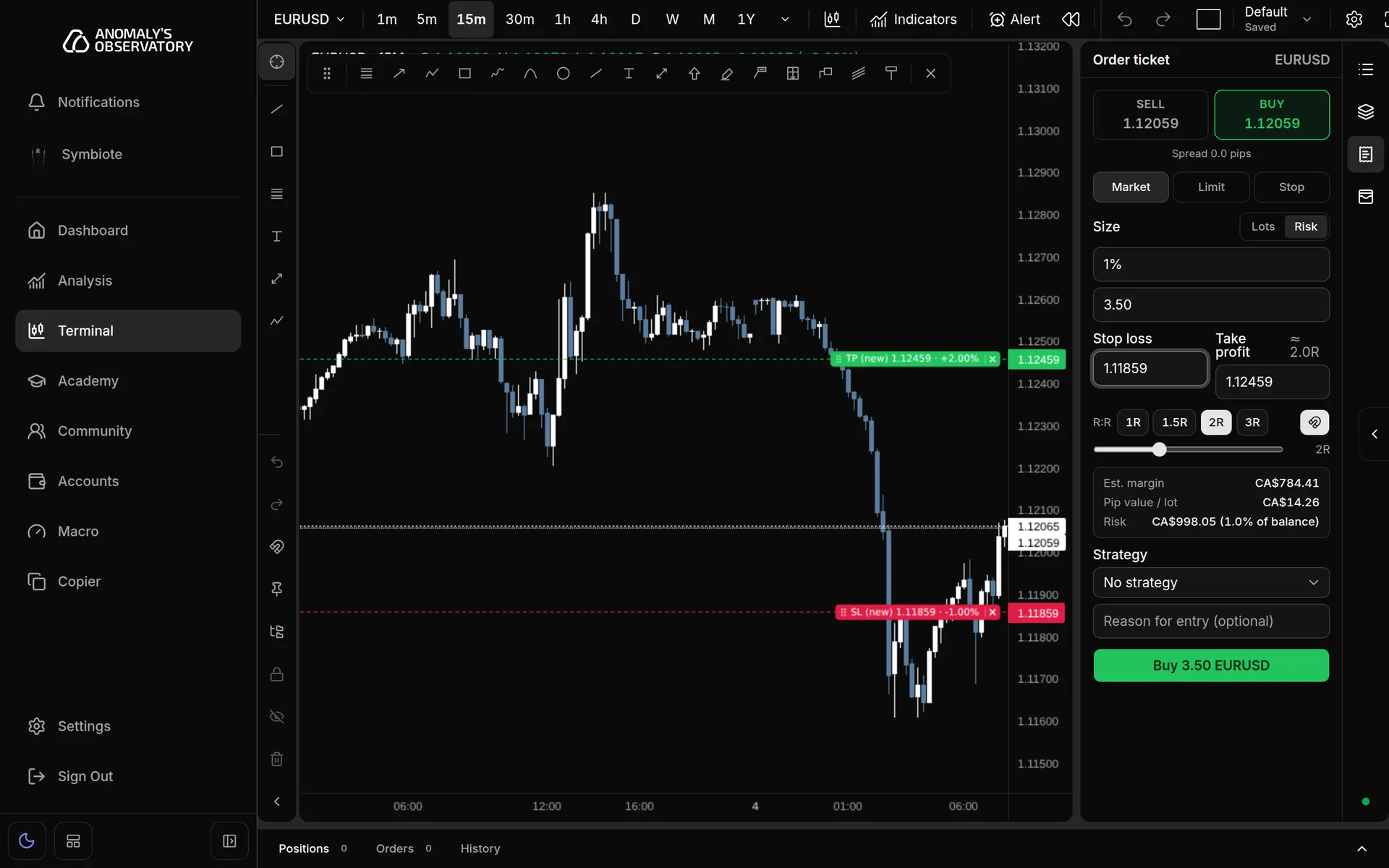
Task: Click the replay rewind icon
Action: click(1071, 20)
